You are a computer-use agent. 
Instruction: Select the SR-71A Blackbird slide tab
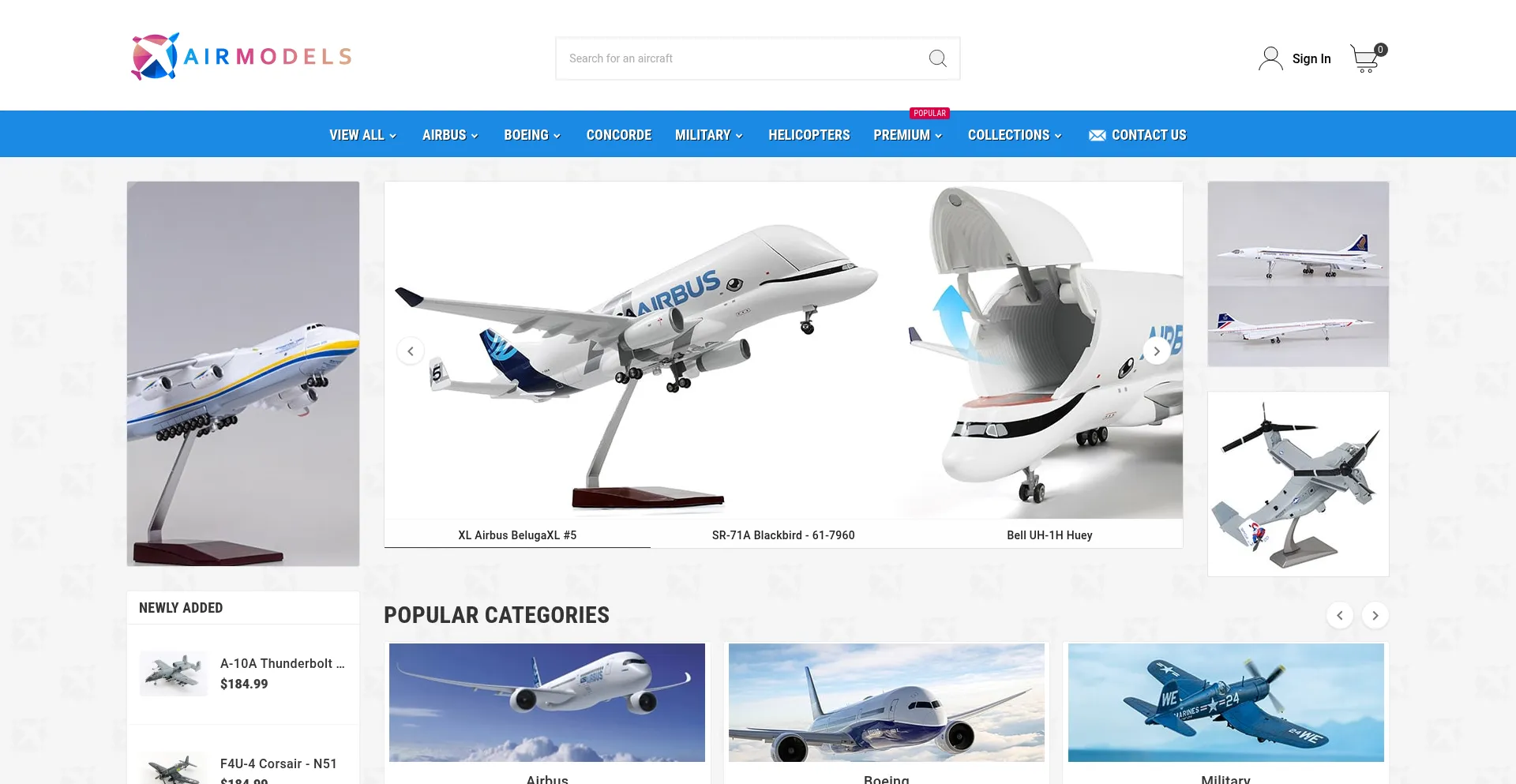(x=783, y=535)
